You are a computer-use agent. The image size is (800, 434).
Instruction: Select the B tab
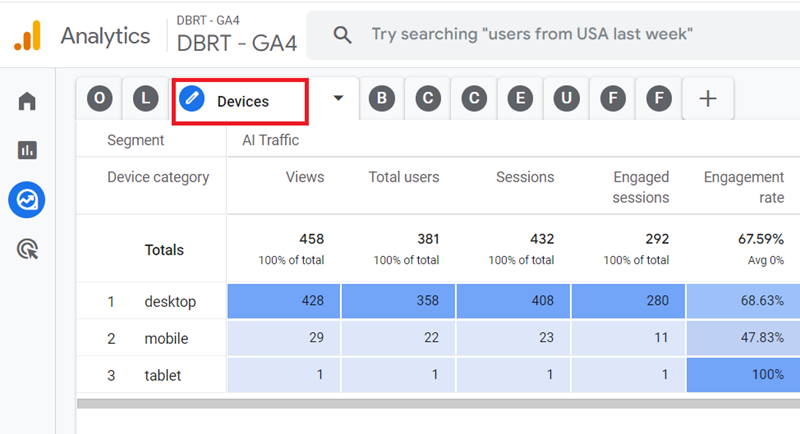[x=381, y=98]
